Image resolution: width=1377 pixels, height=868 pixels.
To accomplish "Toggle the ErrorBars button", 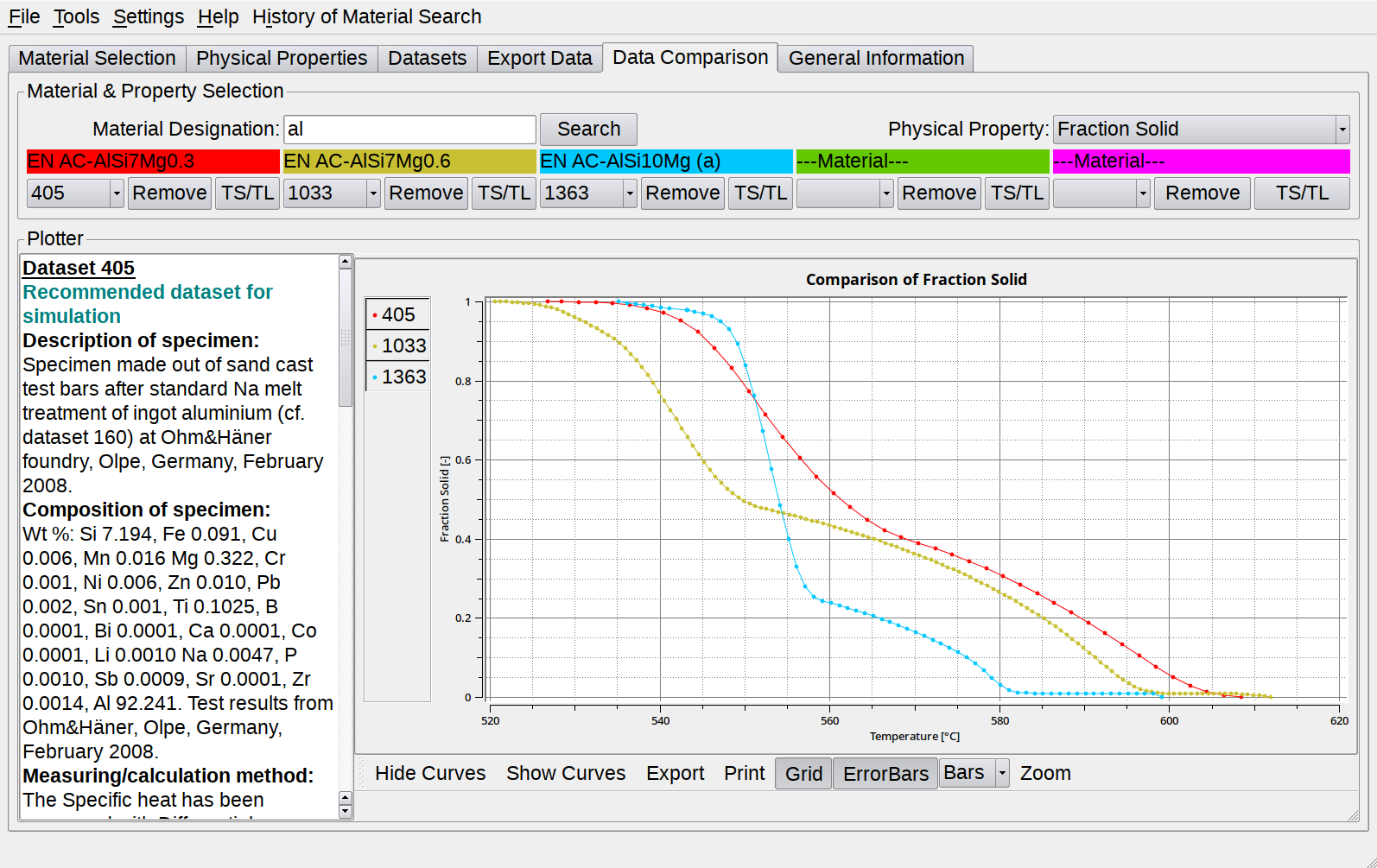I will point(885,774).
